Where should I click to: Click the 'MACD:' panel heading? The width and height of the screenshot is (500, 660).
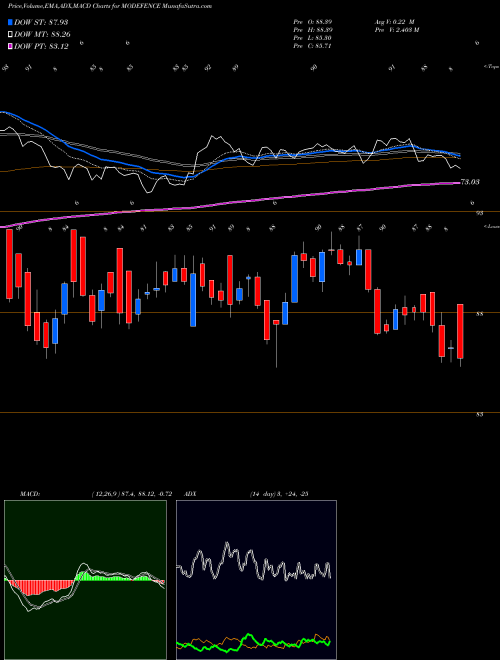pyautogui.click(x=29, y=494)
